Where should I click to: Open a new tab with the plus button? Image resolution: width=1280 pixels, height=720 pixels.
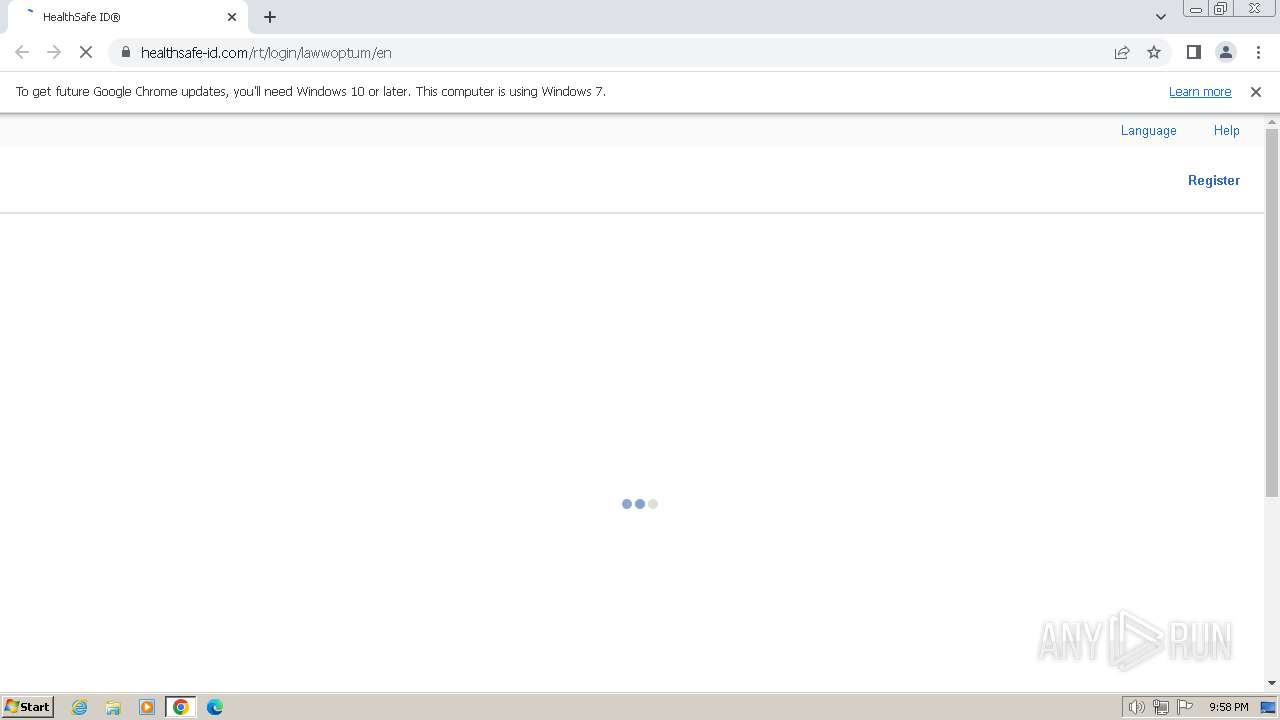pyautogui.click(x=270, y=17)
